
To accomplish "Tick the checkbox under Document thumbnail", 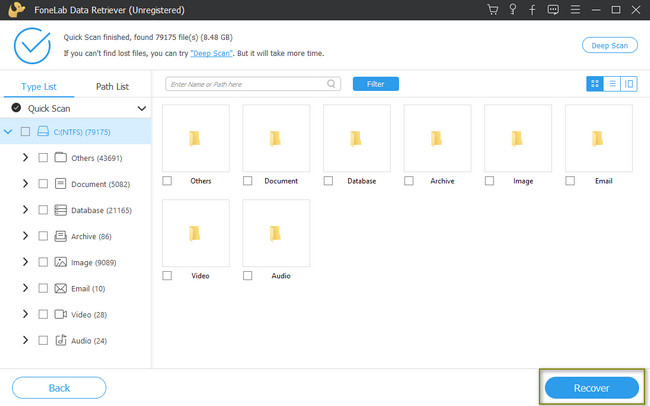I will [247, 181].
